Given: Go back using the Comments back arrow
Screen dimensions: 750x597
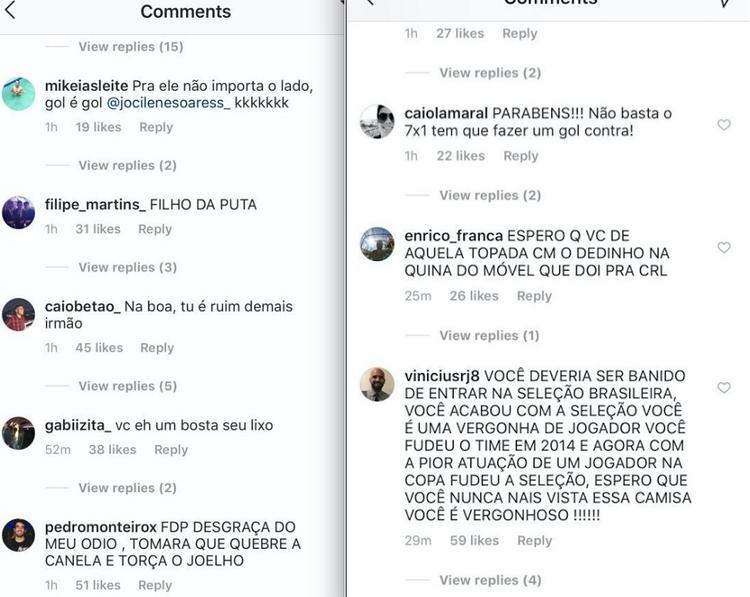Looking at the screenshot, I should coord(10,10).
